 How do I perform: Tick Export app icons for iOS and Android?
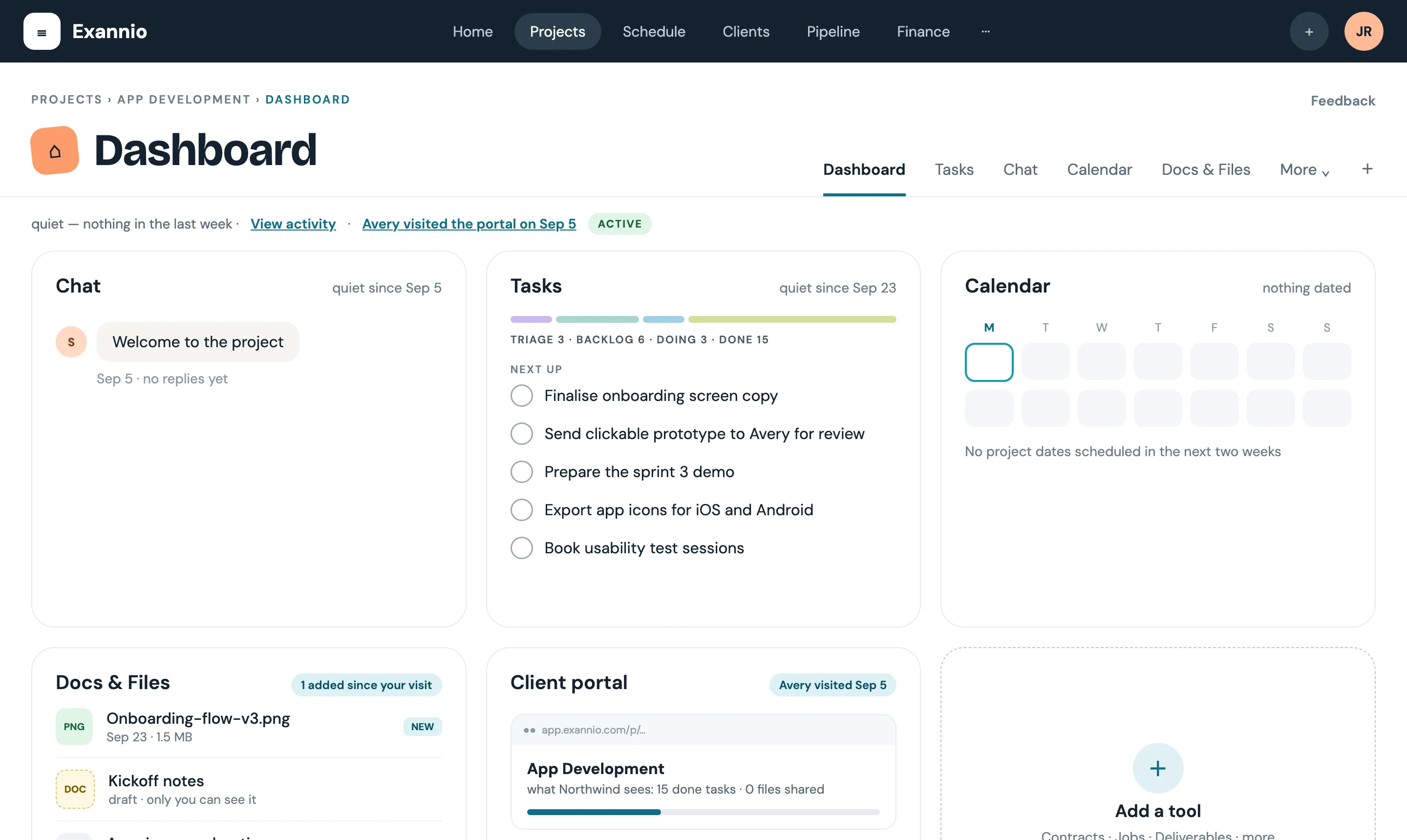[x=521, y=510]
